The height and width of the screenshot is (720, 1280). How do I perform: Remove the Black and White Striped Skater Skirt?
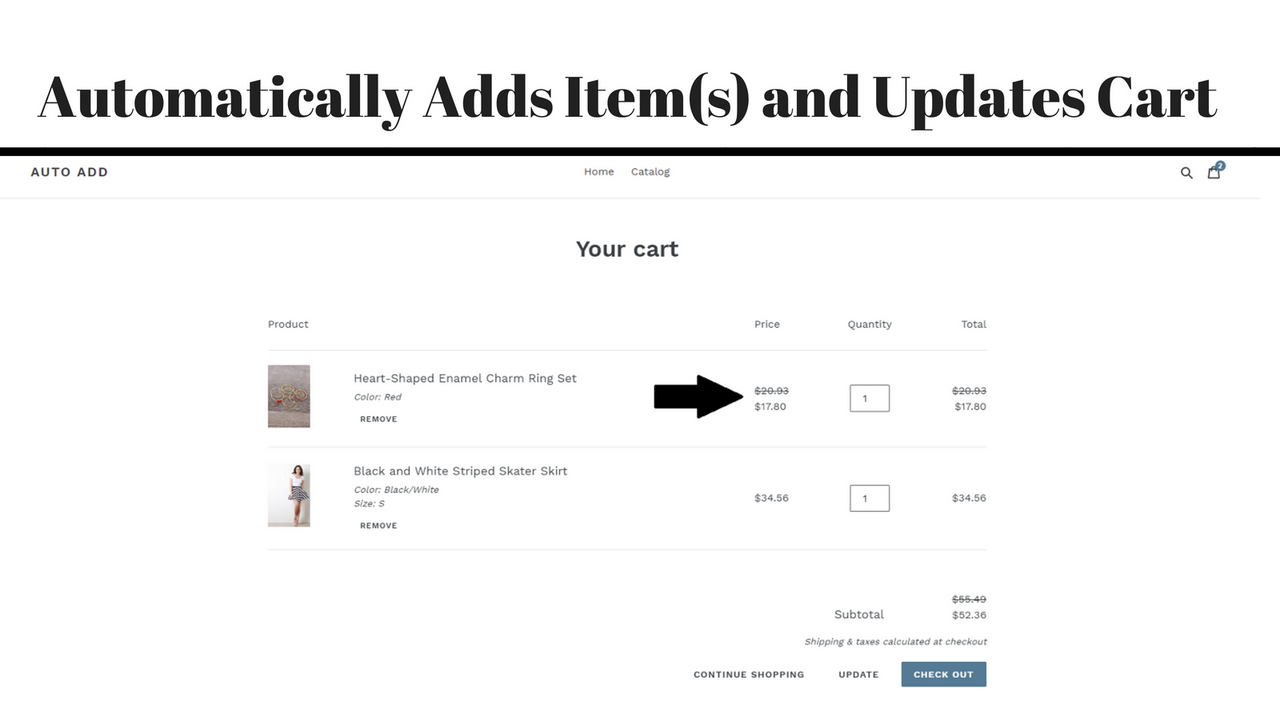[x=378, y=526]
